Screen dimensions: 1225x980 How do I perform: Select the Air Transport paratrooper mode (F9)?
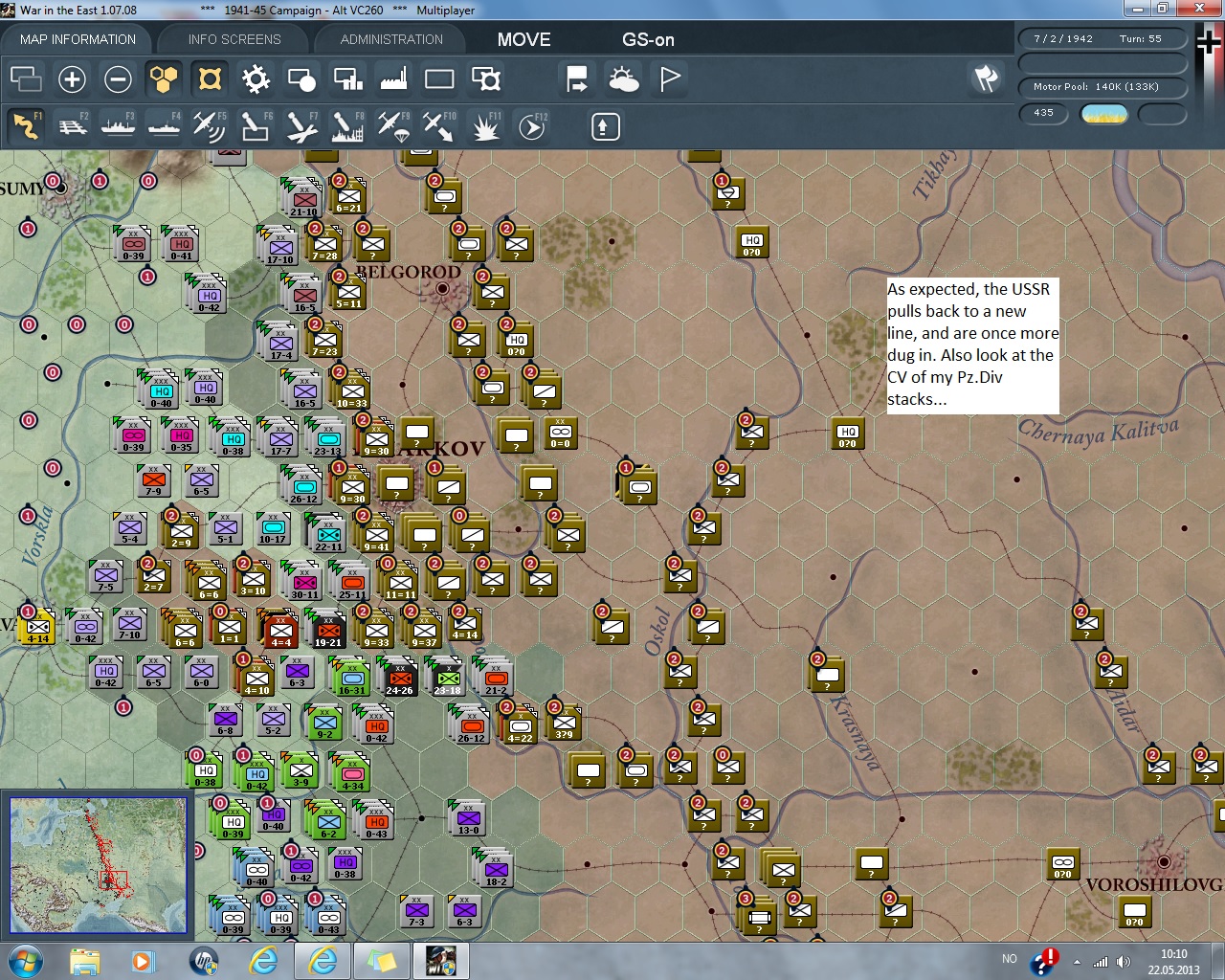coord(392,126)
